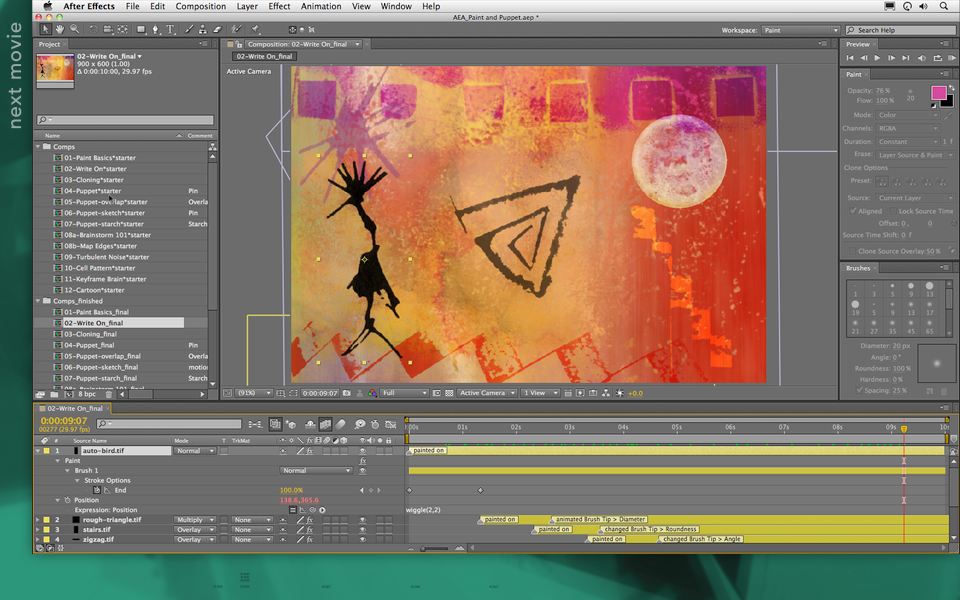The width and height of the screenshot is (960, 600).
Task: Open the Animation menu
Action: (321, 6)
